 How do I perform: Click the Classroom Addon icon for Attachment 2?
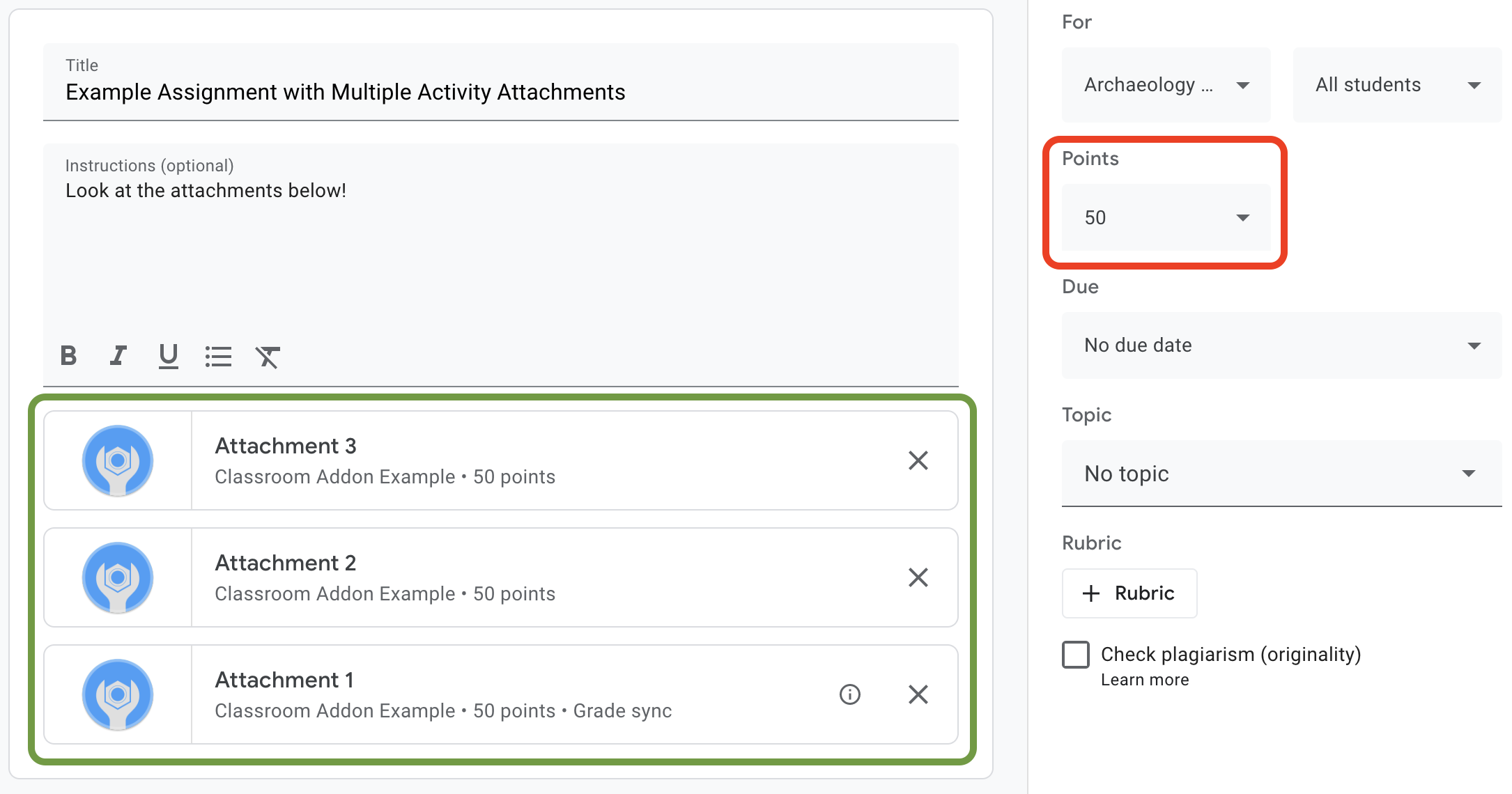tap(118, 578)
